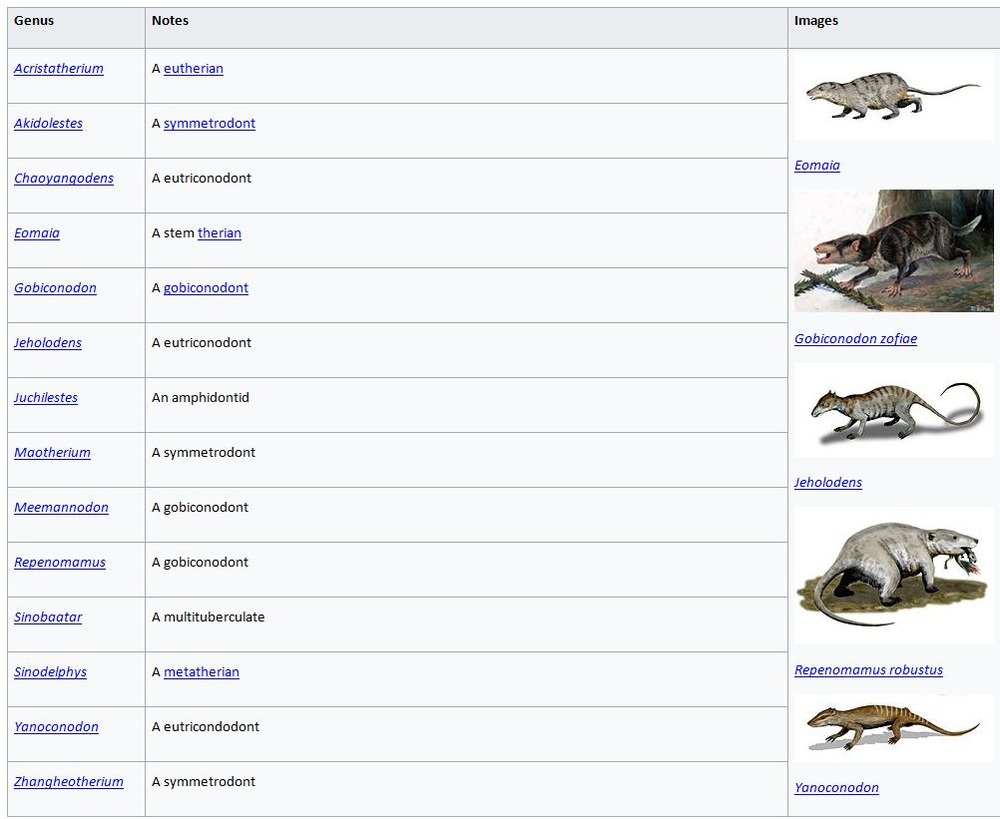Follow the Gobiconodon genus link
Viewport: 1000px width, 819px height.
pos(55,288)
